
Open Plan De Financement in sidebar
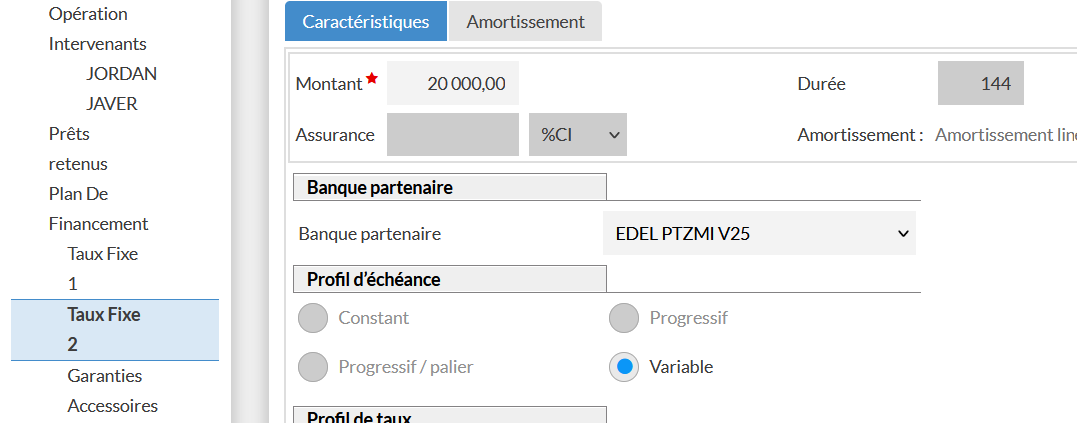click(98, 208)
